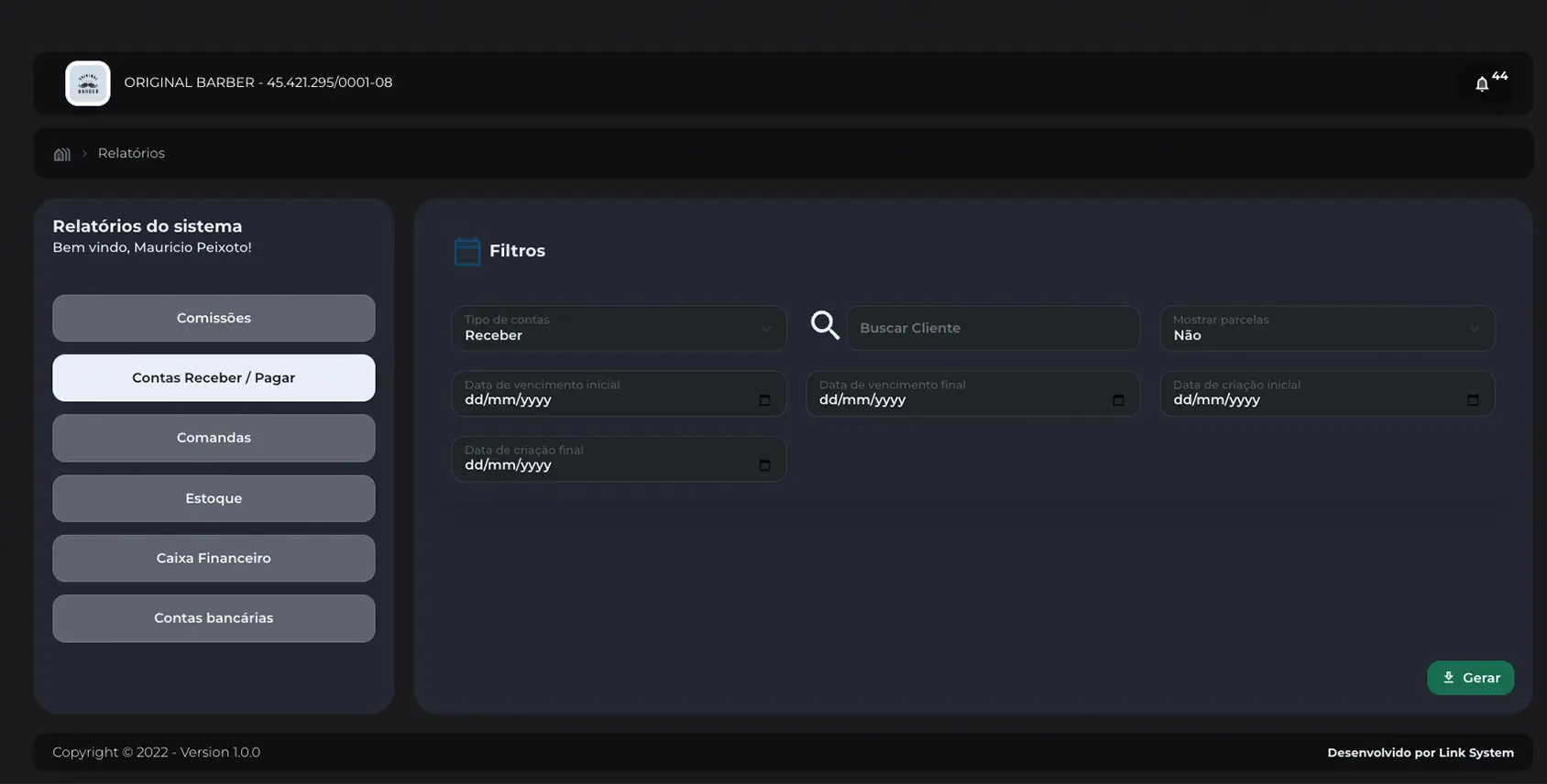Click the Original Barber logo icon

88,83
